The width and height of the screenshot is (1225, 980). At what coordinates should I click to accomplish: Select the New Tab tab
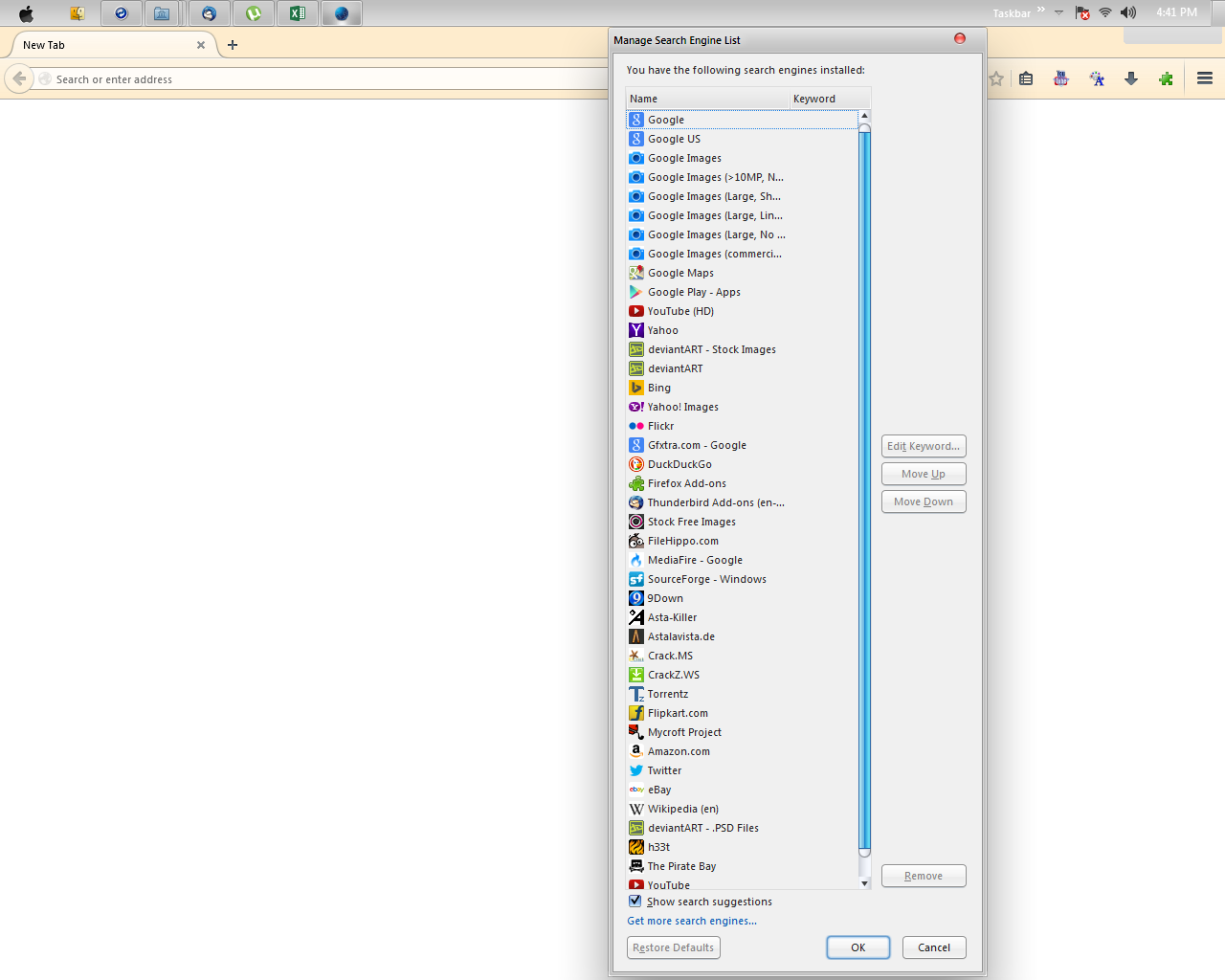[x=113, y=45]
